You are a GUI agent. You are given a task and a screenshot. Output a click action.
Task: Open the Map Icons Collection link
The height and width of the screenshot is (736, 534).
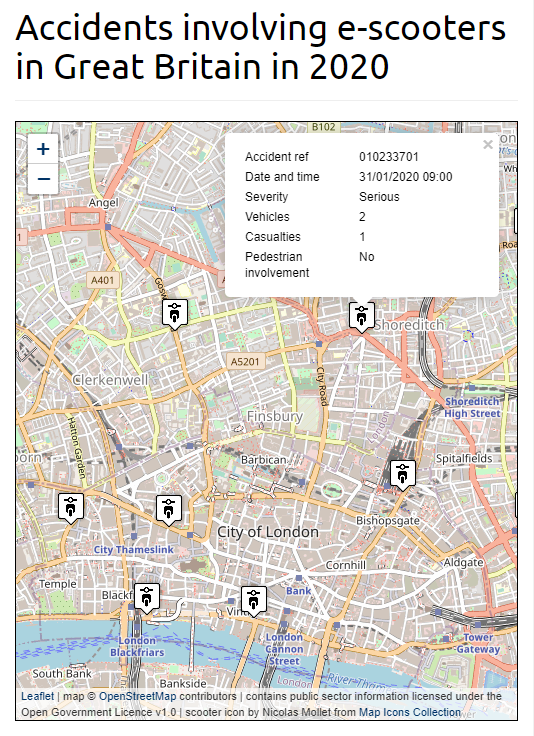pos(410,712)
